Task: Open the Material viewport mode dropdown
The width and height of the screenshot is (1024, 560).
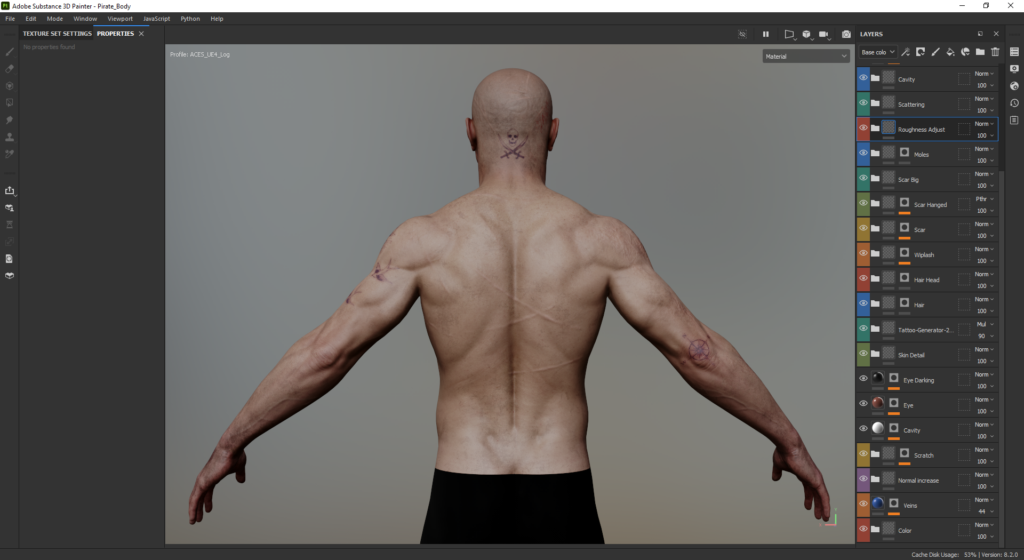Action: (x=806, y=56)
